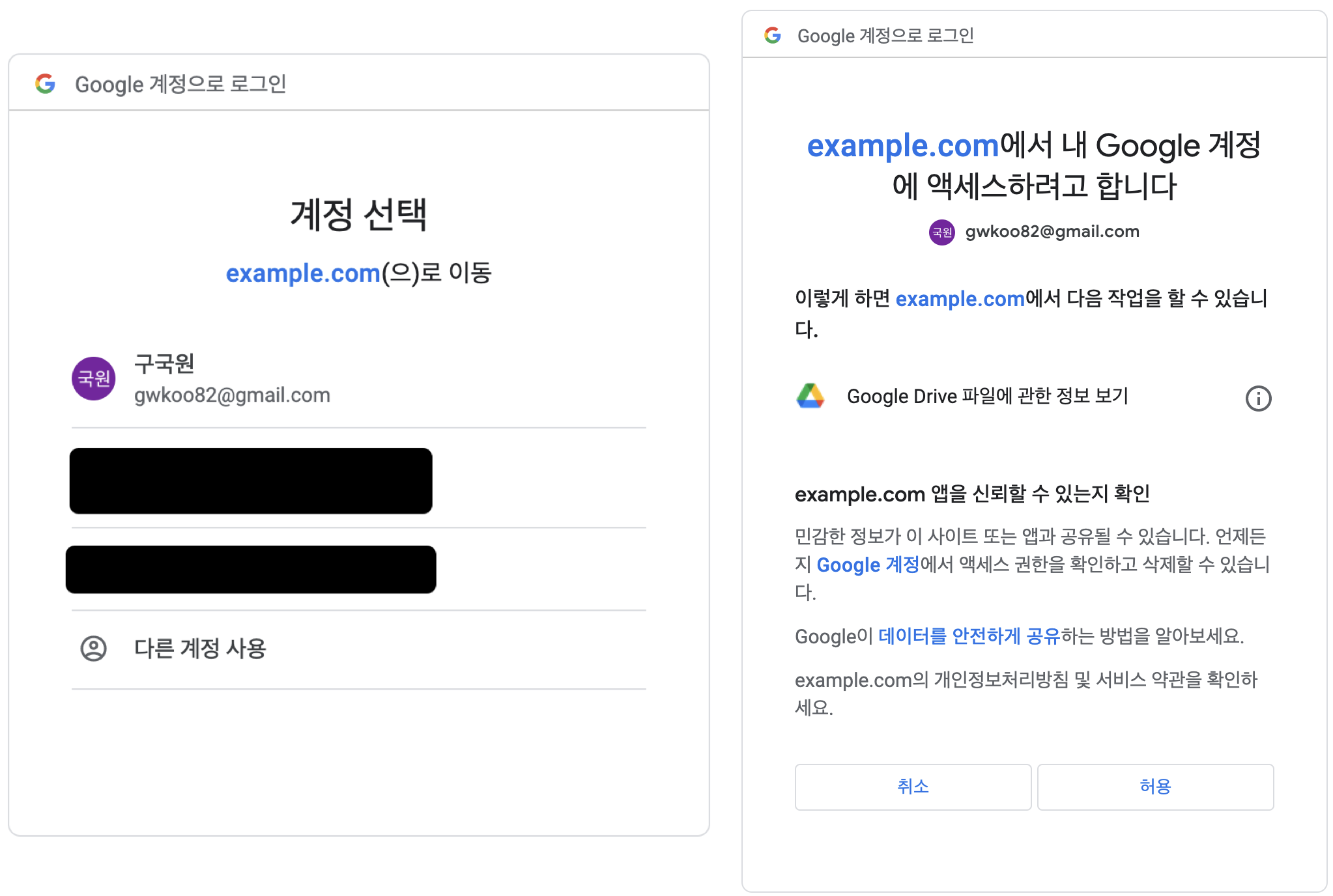Choose the gwkoo82@gmail.com account entry
Viewport: 1333px width, 896px height.
click(x=232, y=395)
